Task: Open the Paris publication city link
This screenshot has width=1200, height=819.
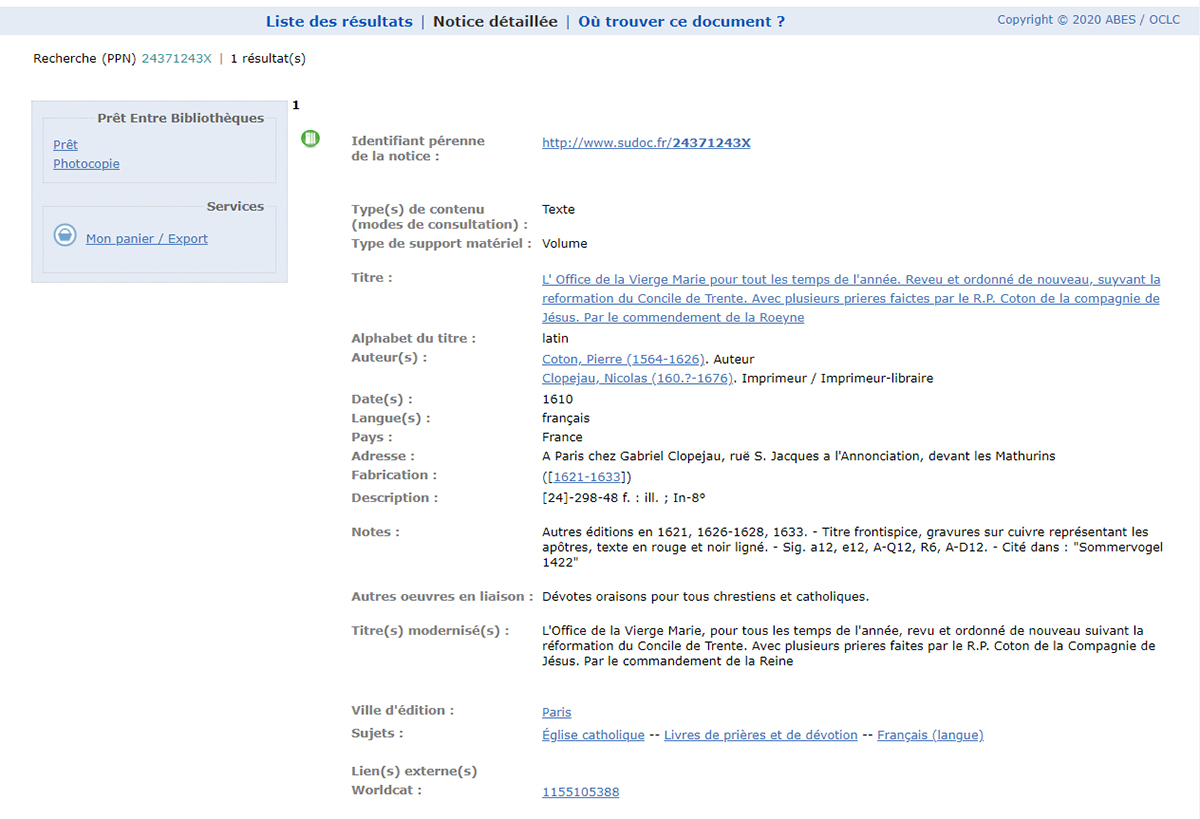Action: 557,712
